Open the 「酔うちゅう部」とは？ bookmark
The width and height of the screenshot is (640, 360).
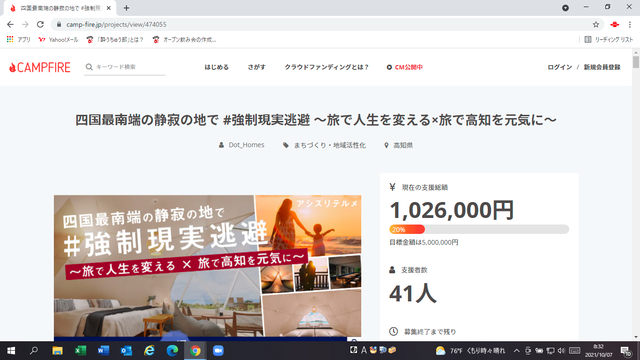click(115, 40)
